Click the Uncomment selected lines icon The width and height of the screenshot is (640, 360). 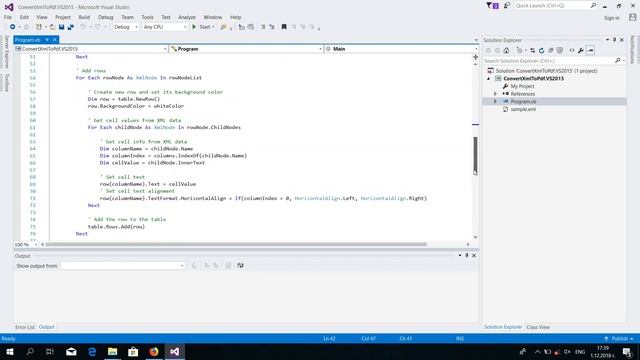[x=271, y=27]
